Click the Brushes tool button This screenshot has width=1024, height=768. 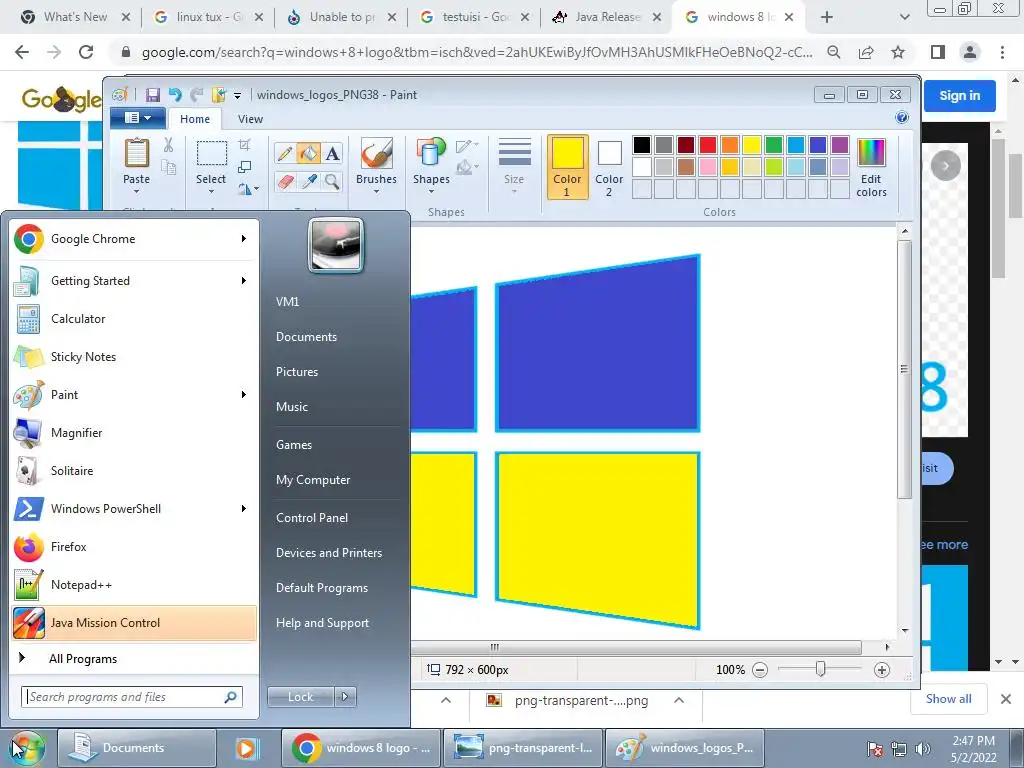[x=376, y=166]
